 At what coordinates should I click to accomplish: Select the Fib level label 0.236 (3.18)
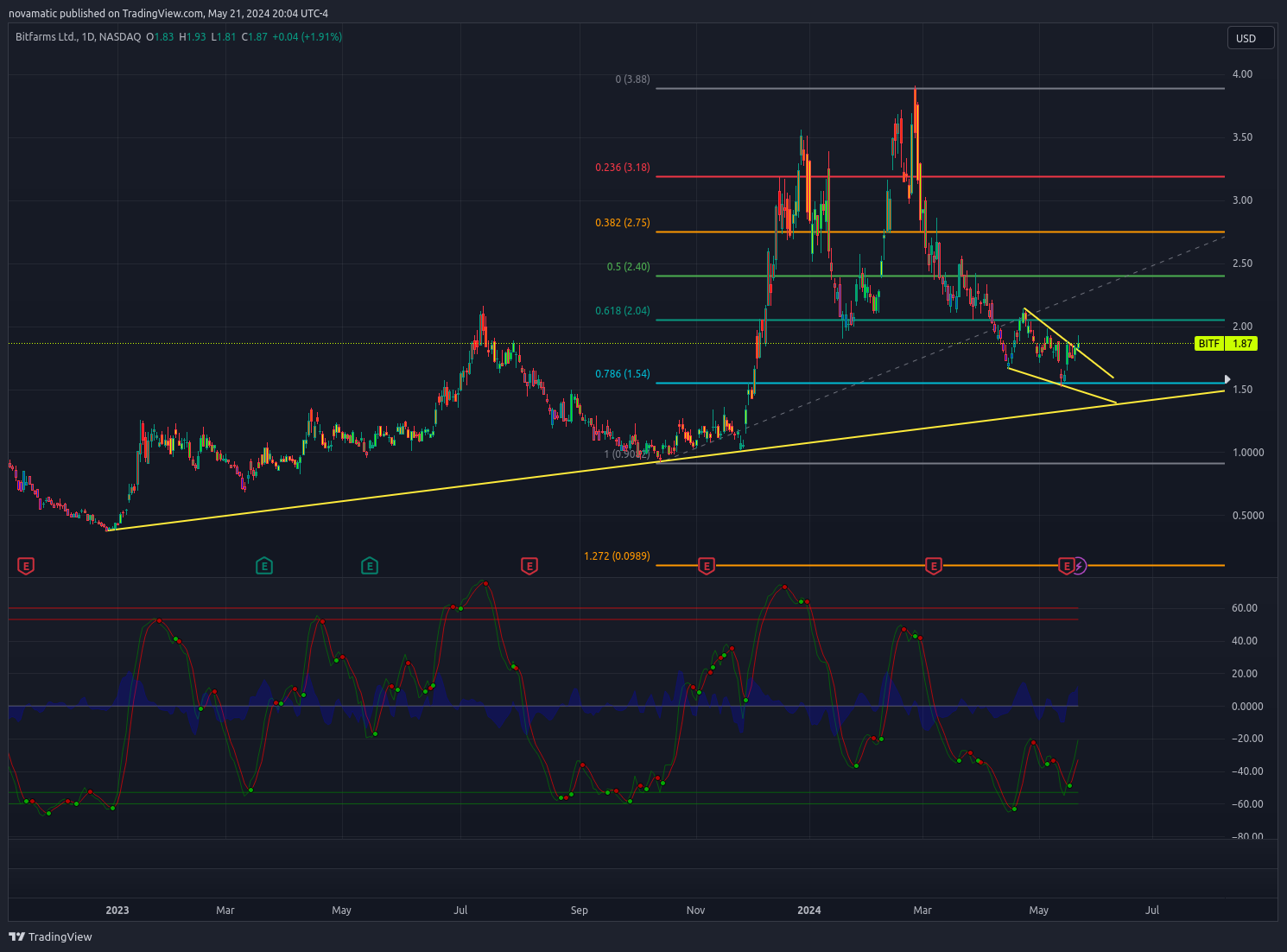click(x=623, y=168)
